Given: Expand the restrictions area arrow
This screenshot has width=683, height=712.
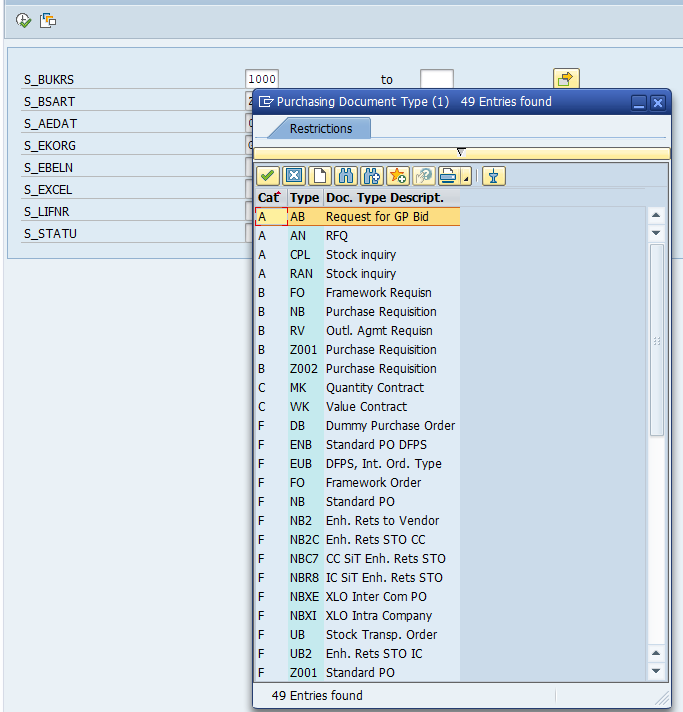Looking at the screenshot, I should click(x=461, y=153).
